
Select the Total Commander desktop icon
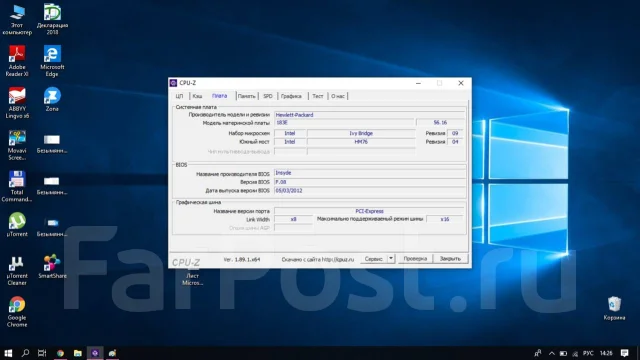click(17, 187)
